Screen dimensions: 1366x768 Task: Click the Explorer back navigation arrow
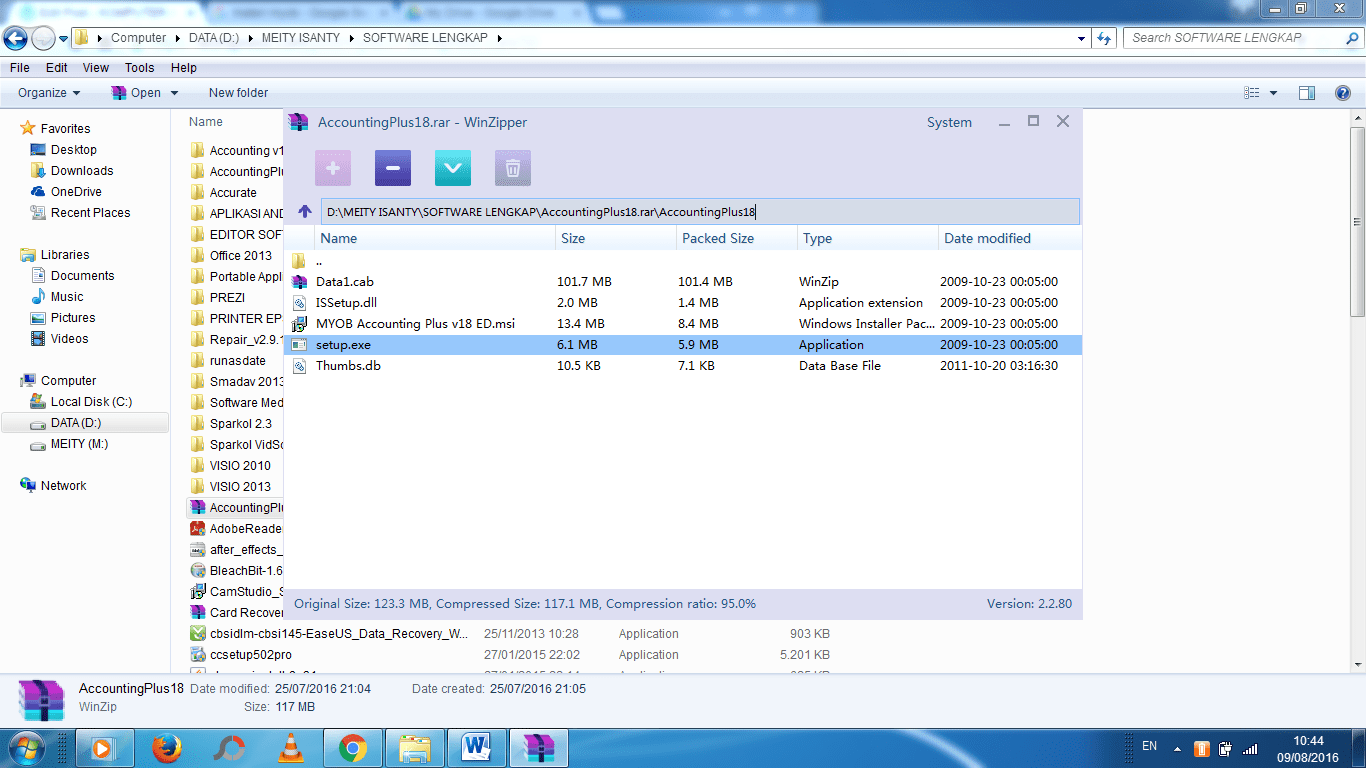pyautogui.click(x=15, y=39)
